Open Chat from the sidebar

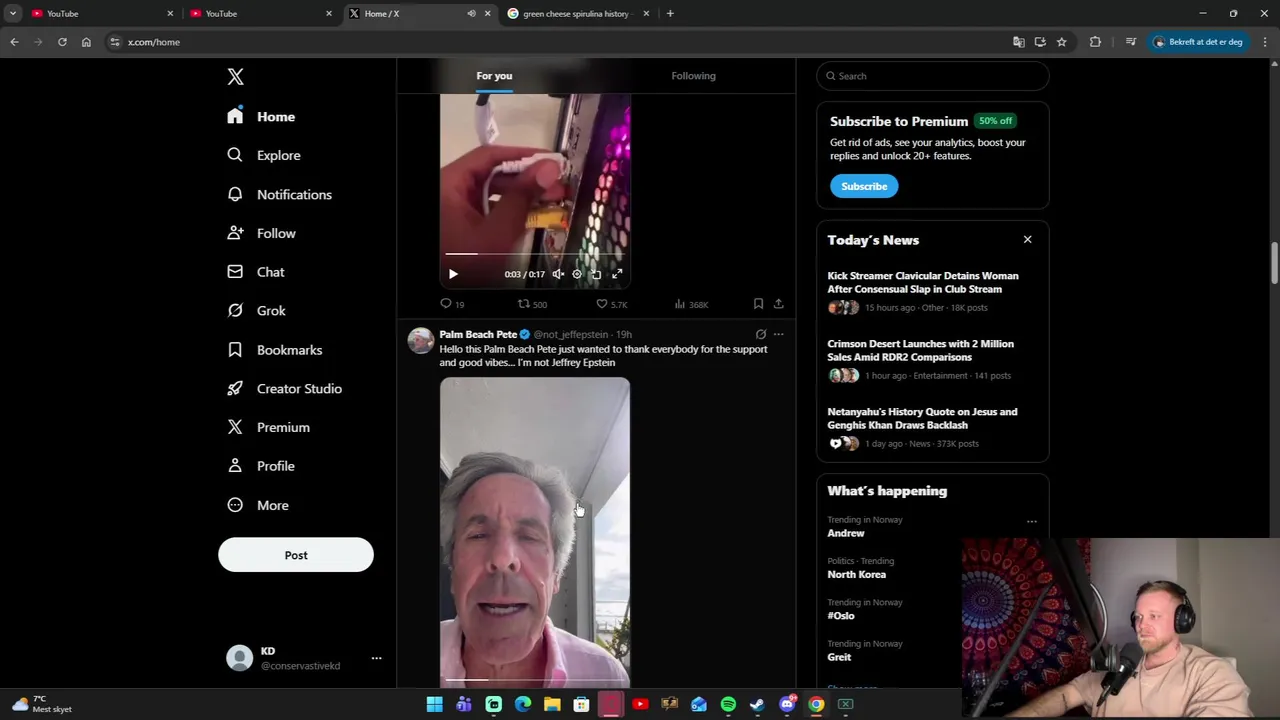[256, 272]
